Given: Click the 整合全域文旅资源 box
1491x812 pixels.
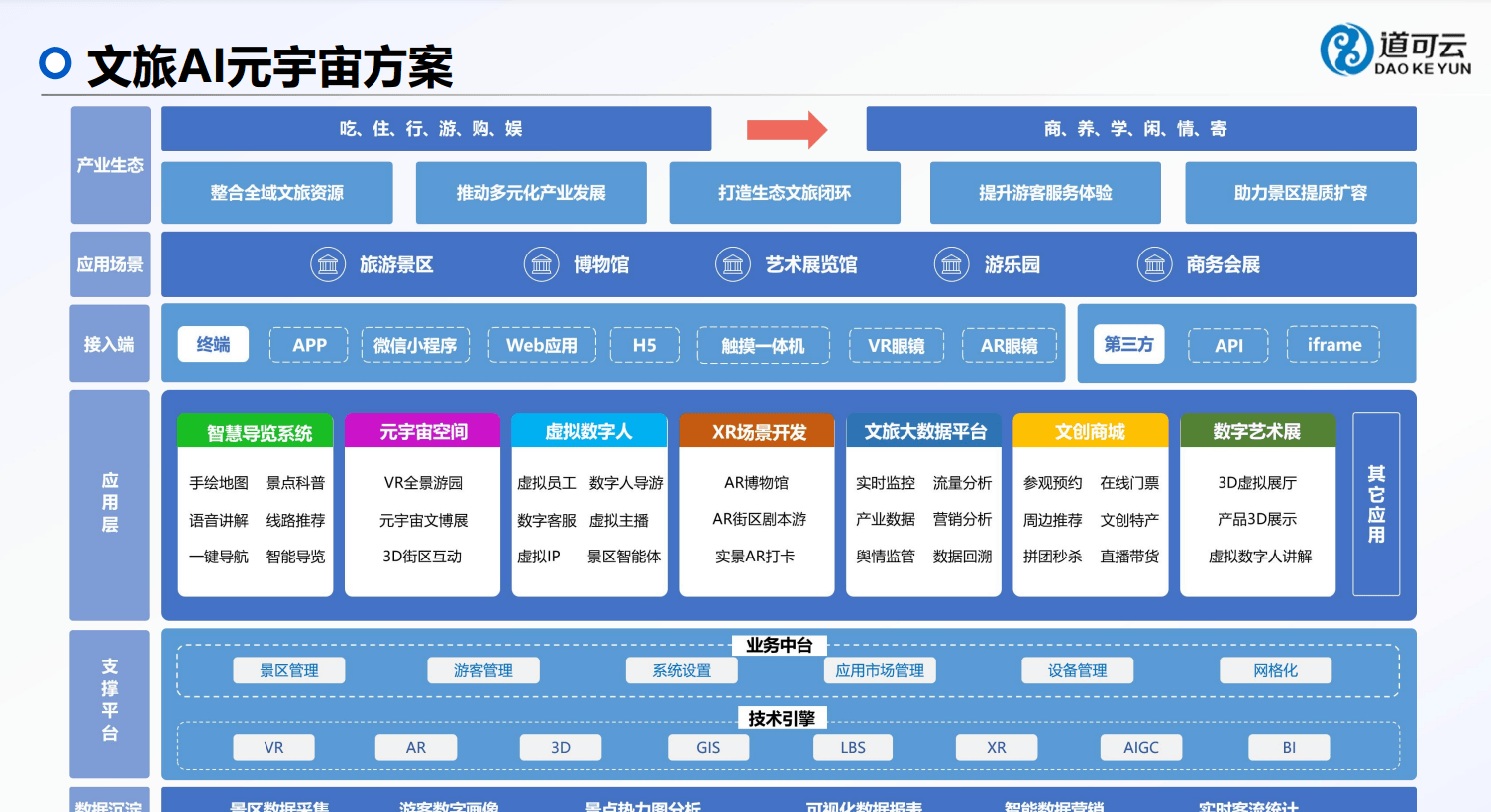Looking at the screenshot, I should (x=277, y=193).
